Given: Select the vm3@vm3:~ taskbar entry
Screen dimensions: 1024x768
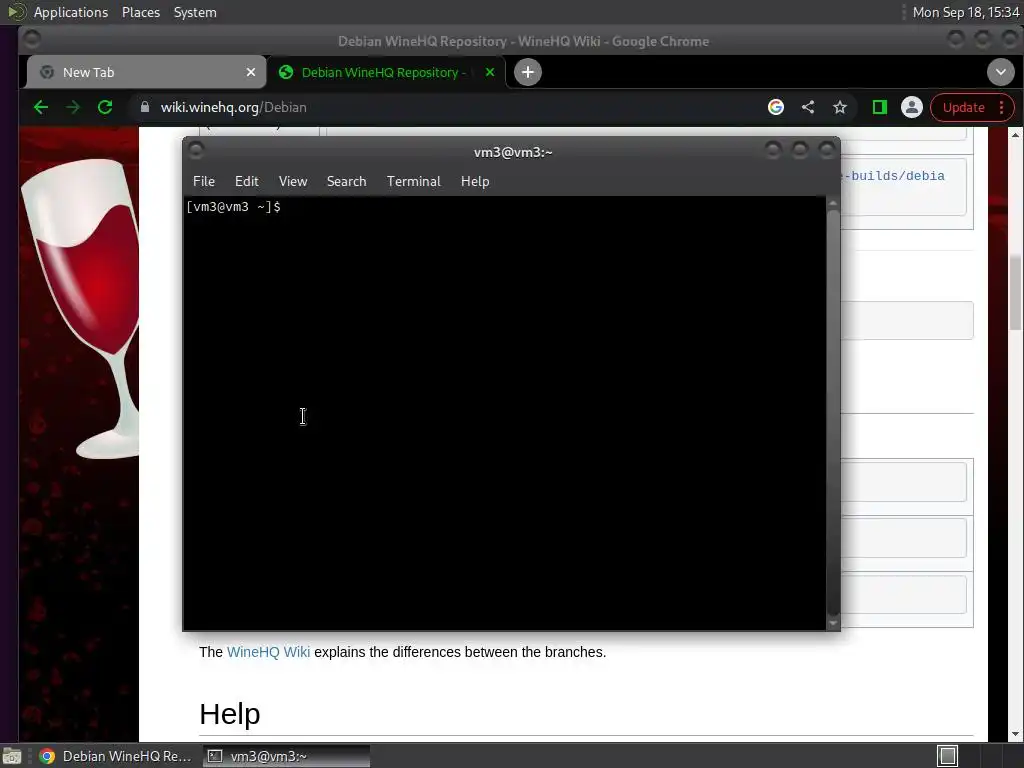Looking at the screenshot, I should (286, 756).
